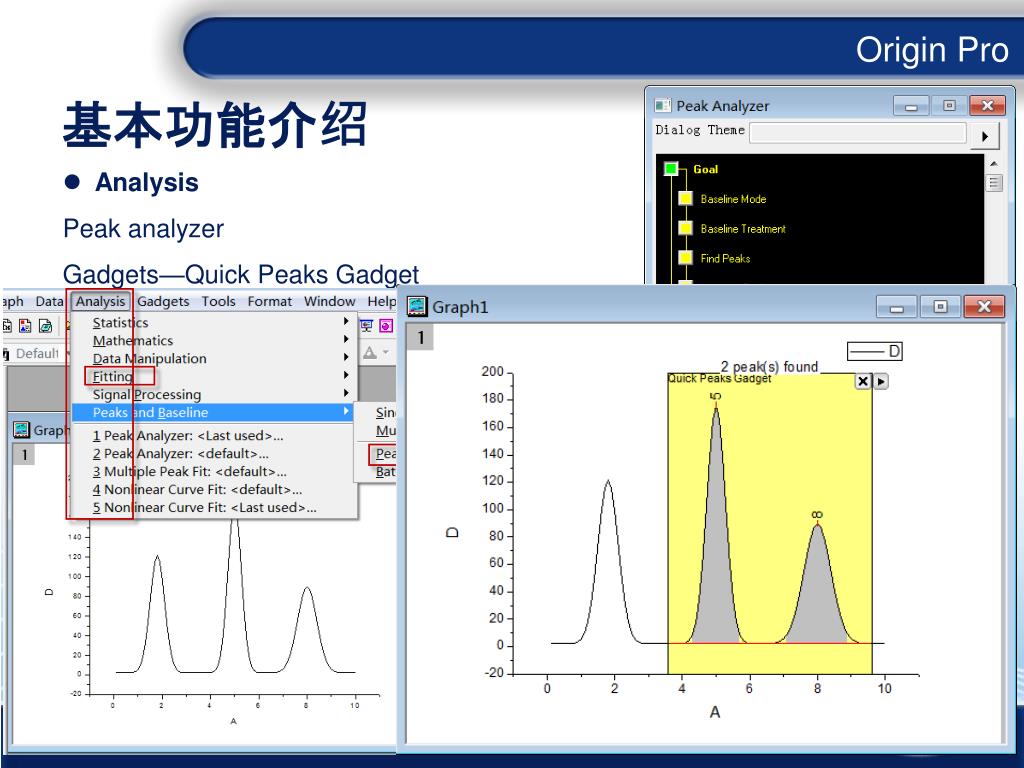Expand the Fitting submenu
This screenshot has height=768, width=1024.
click(x=214, y=376)
